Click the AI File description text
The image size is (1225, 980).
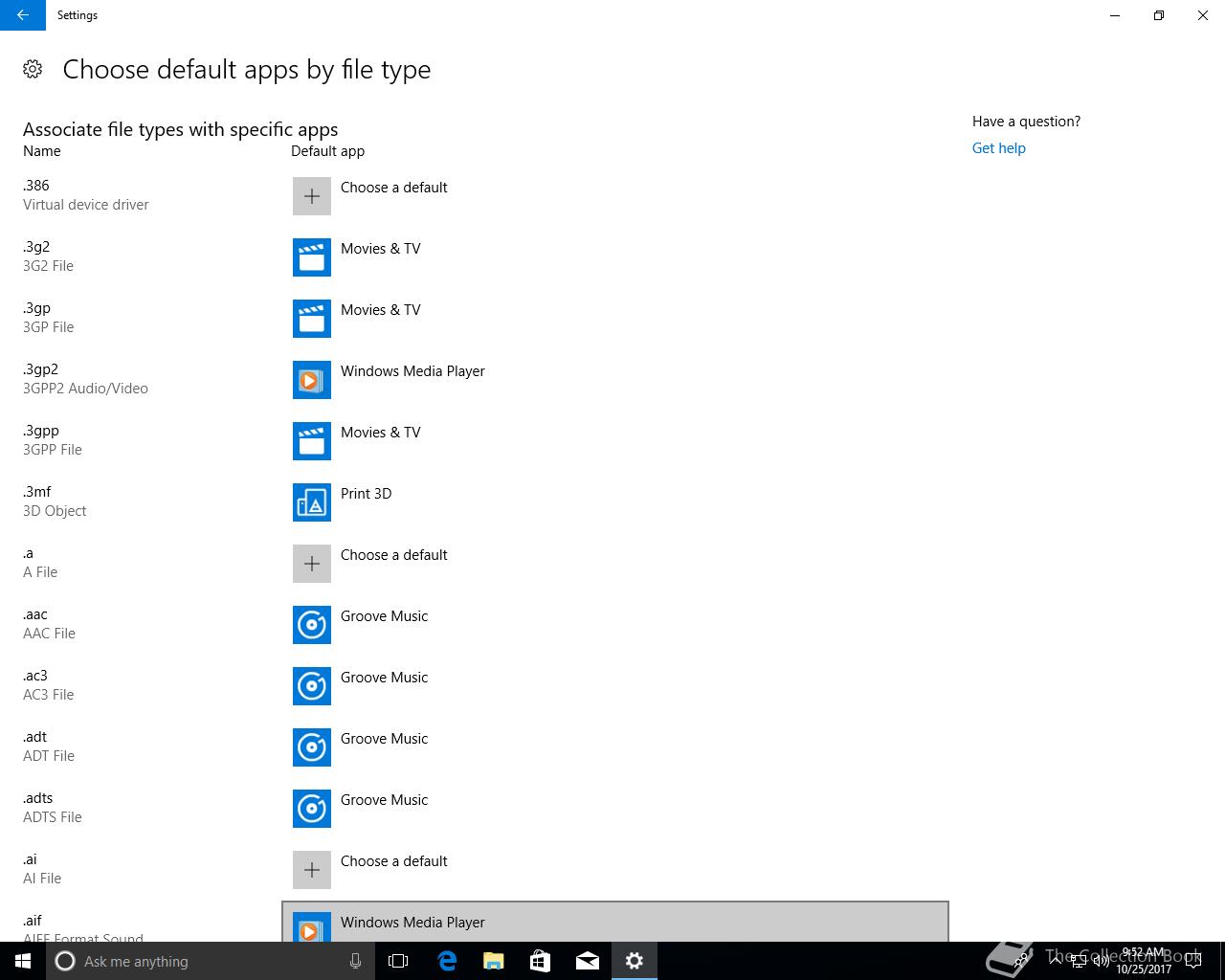pos(41,879)
